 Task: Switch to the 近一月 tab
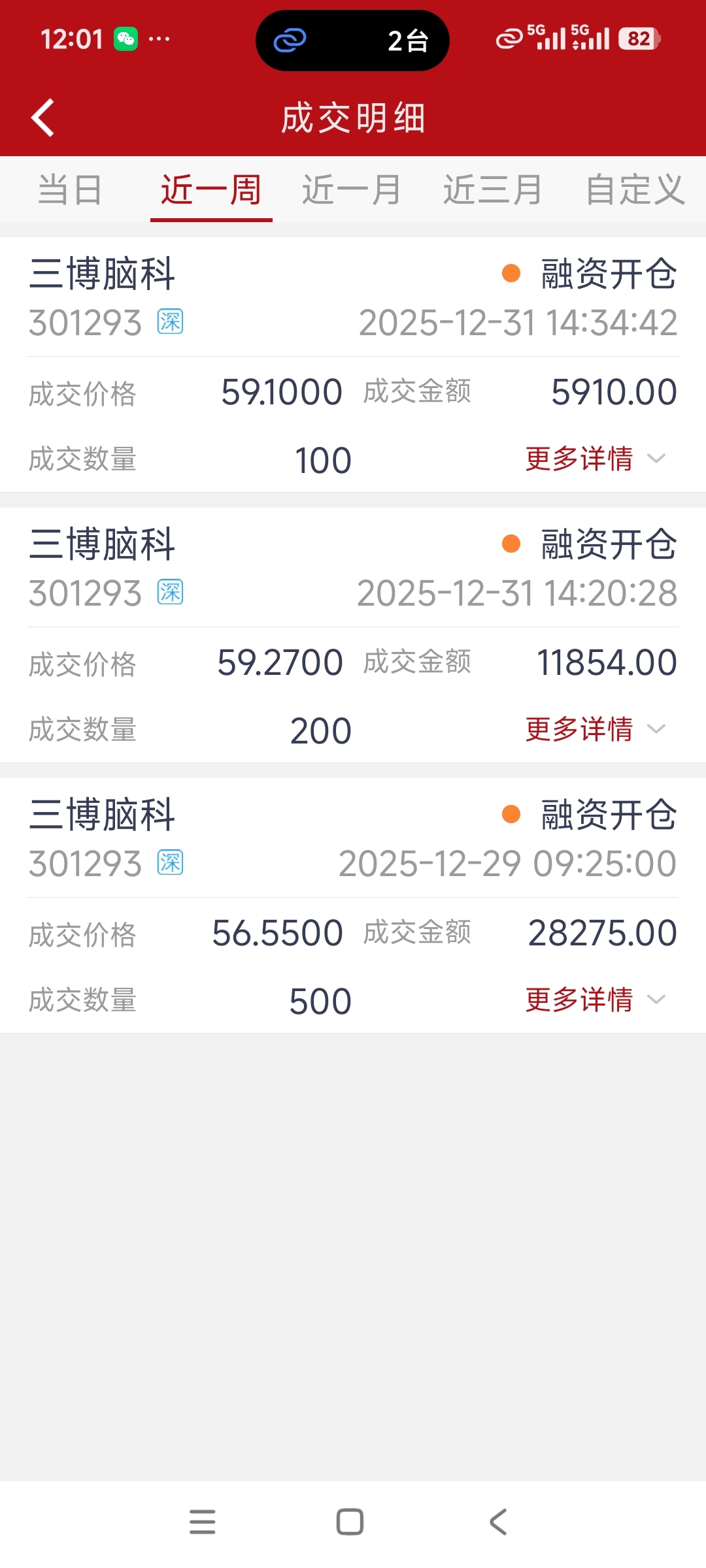click(x=352, y=190)
